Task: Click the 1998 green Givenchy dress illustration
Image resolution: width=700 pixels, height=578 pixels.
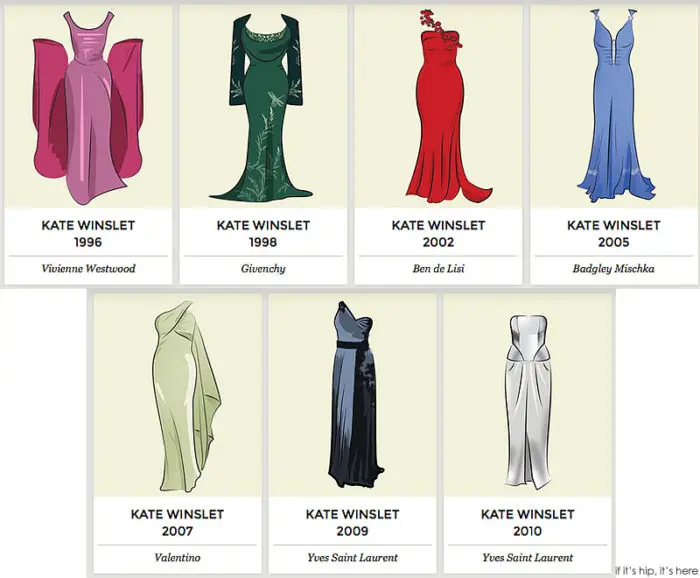Action: click(x=263, y=107)
